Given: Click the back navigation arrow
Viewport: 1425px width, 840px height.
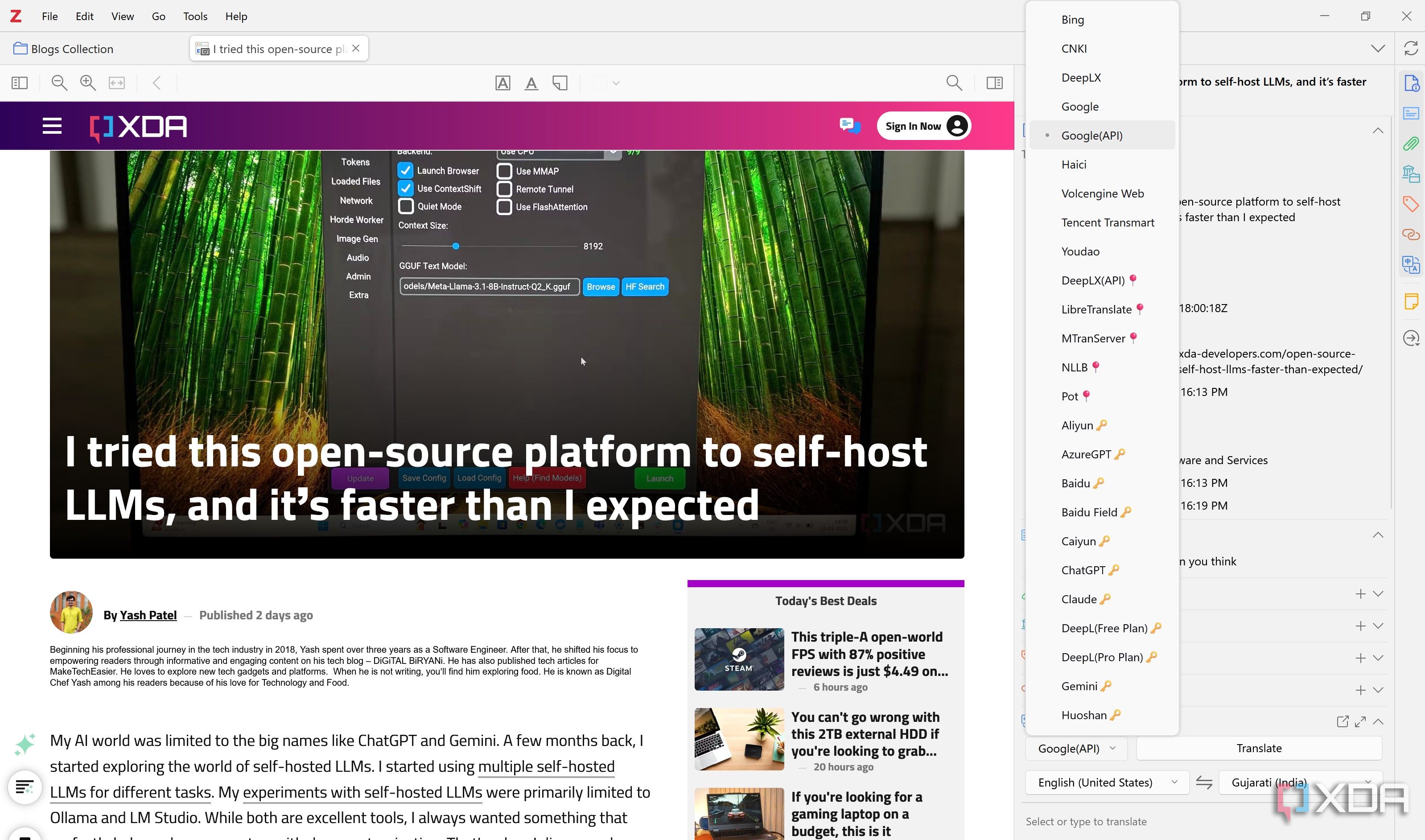Looking at the screenshot, I should (x=157, y=82).
